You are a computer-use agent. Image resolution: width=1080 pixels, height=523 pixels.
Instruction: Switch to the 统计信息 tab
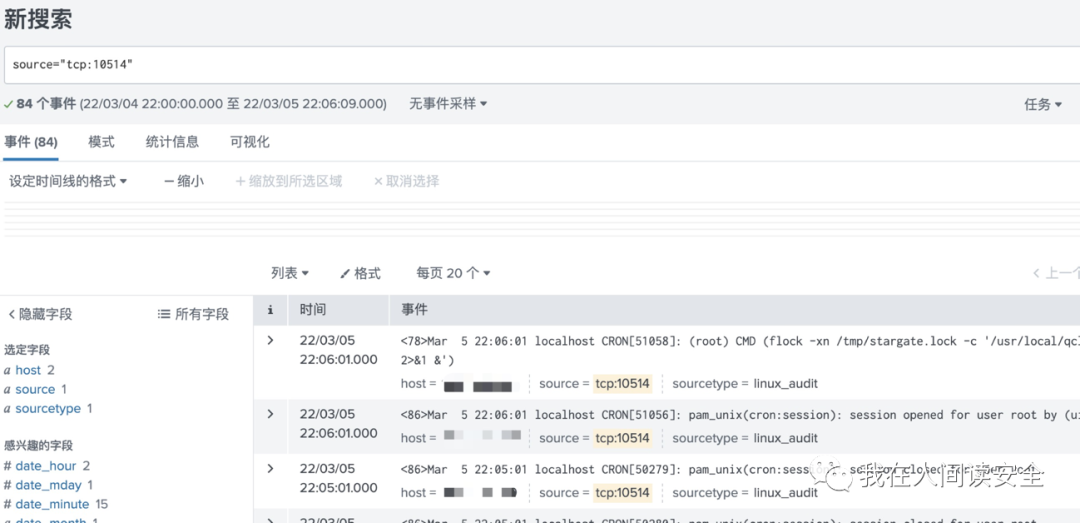click(x=172, y=143)
